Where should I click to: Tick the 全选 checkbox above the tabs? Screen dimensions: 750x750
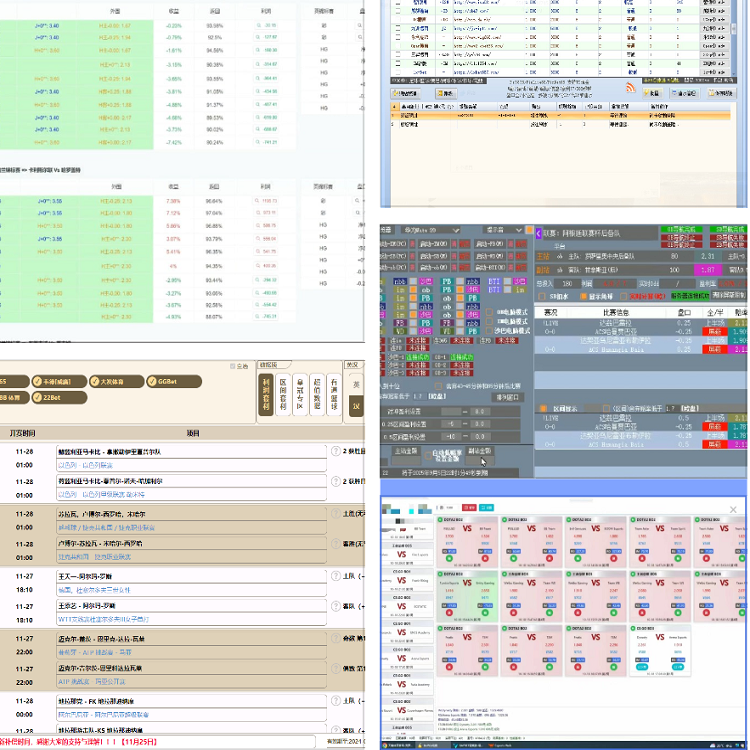pos(233,366)
